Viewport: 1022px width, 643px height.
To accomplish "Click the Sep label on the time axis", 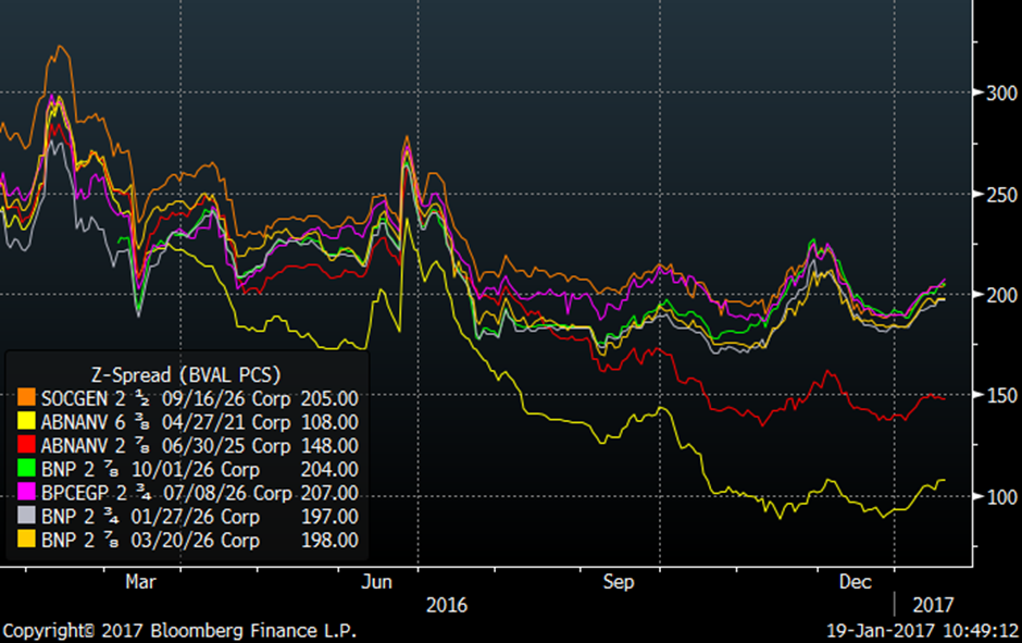I will coord(620,580).
